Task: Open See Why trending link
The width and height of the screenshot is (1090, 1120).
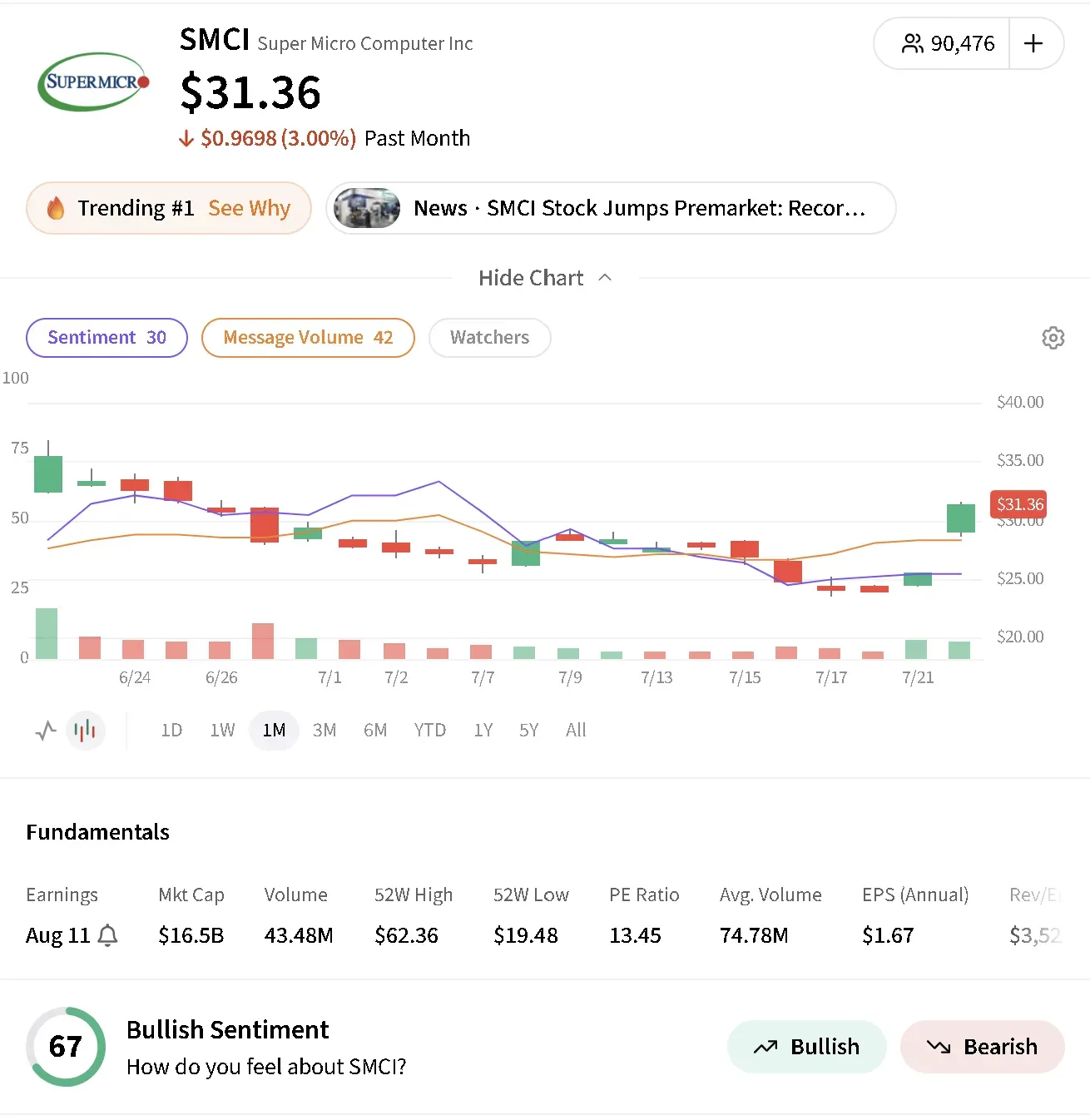Action: [x=250, y=208]
